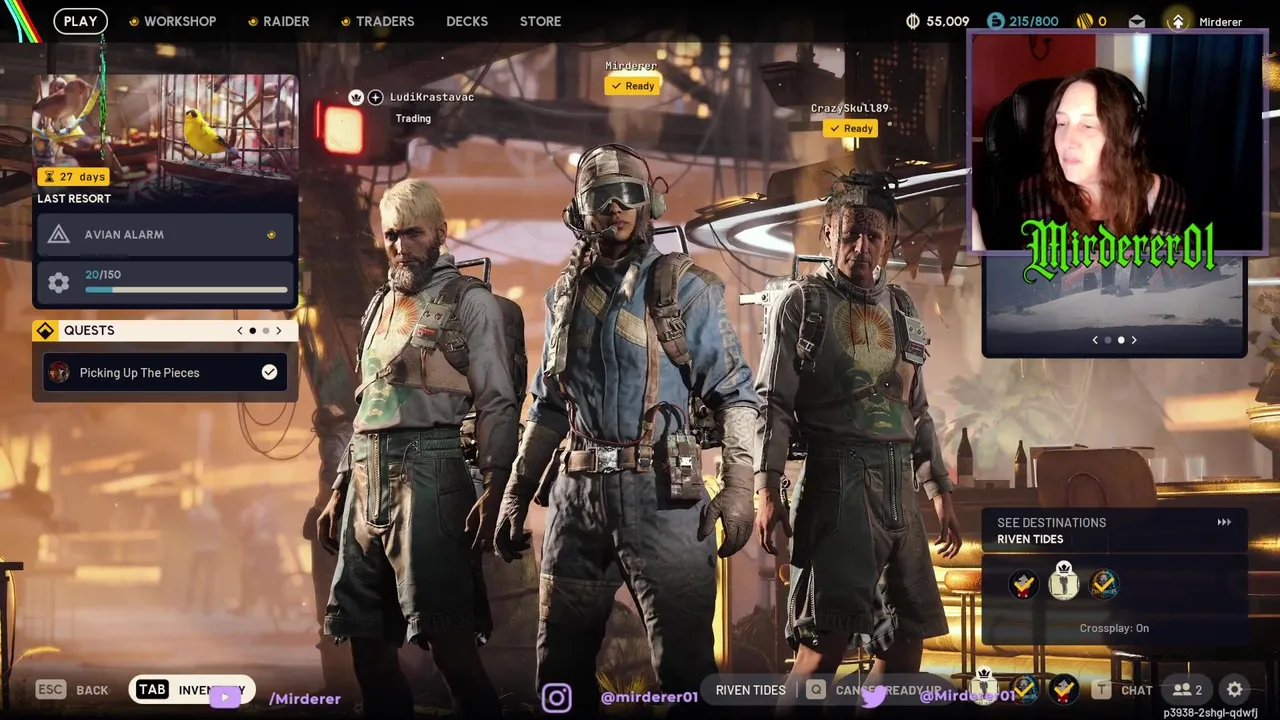The width and height of the screenshot is (1280, 720).
Task: Open the Avian Alarm project row
Action: point(165,235)
